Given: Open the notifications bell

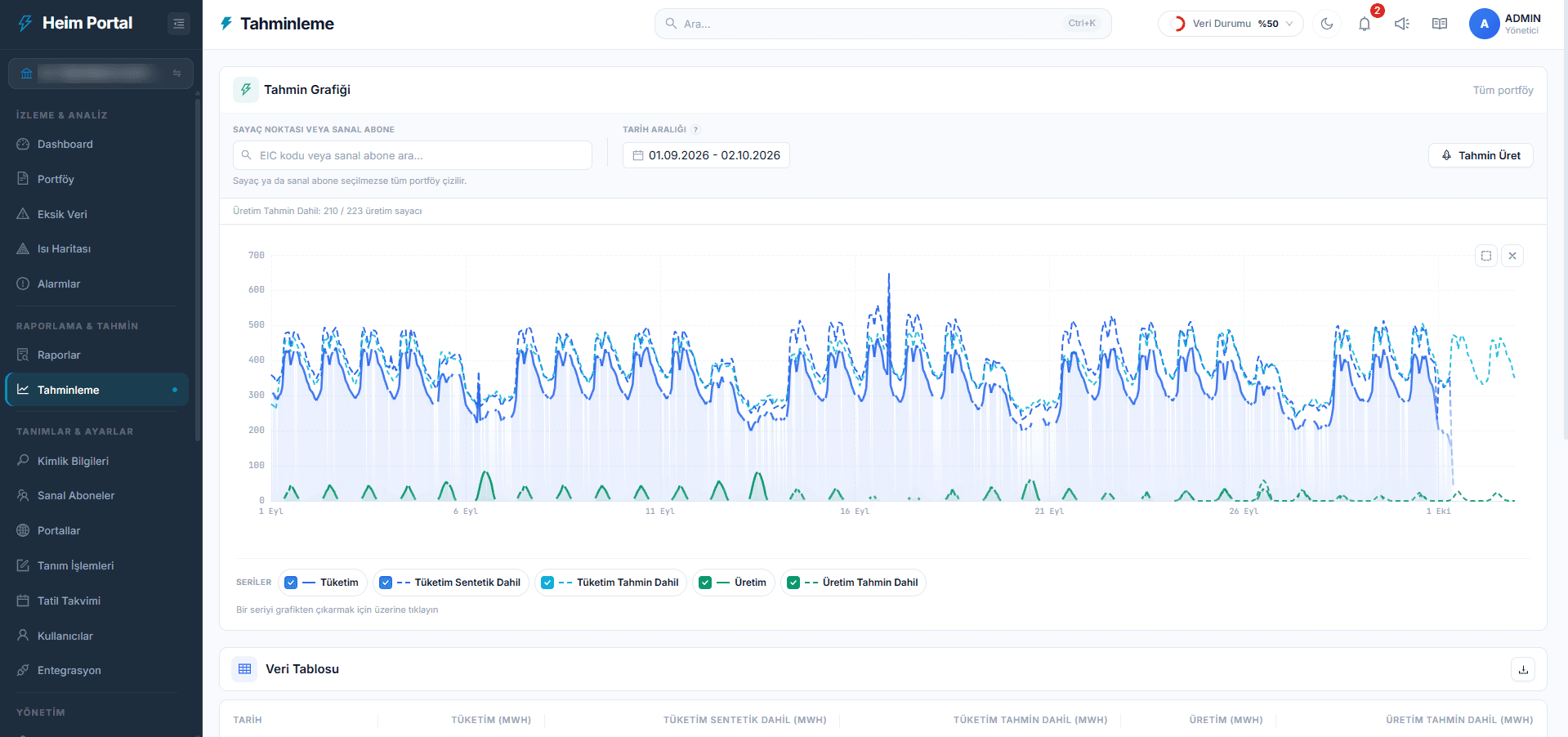Looking at the screenshot, I should (x=1365, y=24).
